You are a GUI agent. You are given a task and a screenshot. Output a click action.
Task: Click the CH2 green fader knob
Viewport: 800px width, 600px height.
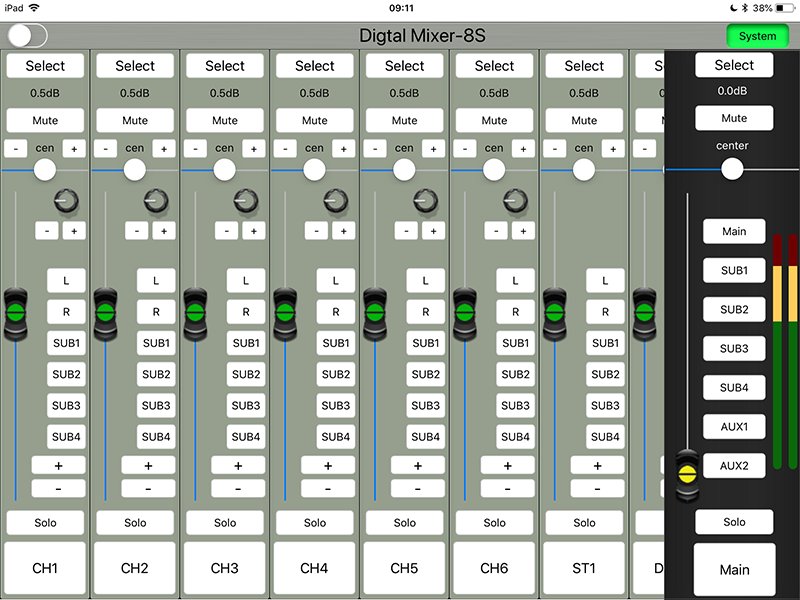click(x=105, y=312)
